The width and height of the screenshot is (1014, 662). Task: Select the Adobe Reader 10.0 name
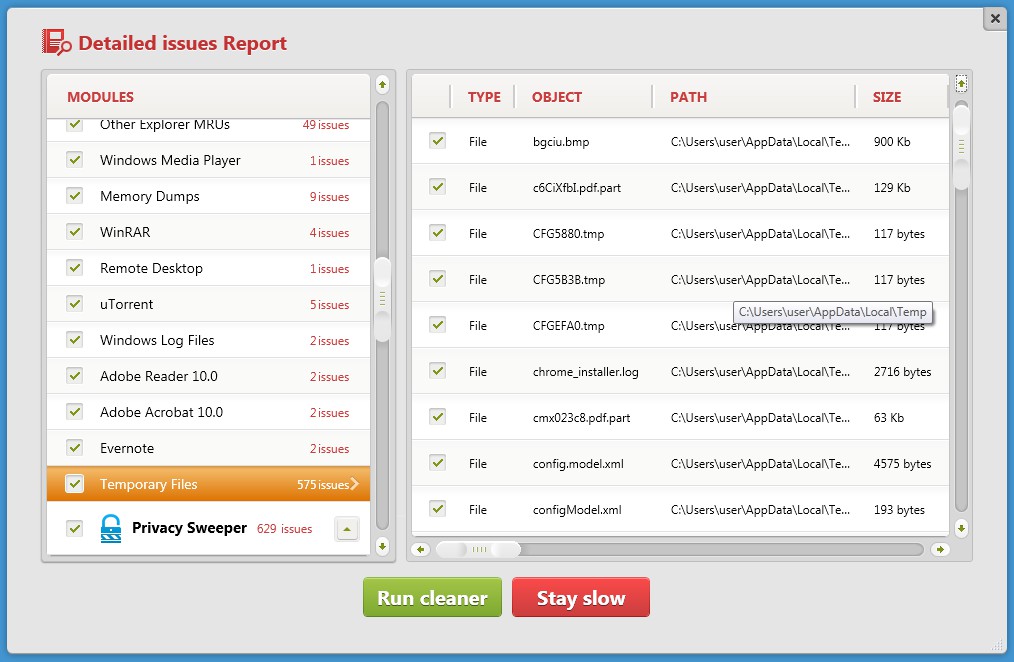pyautogui.click(x=158, y=376)
